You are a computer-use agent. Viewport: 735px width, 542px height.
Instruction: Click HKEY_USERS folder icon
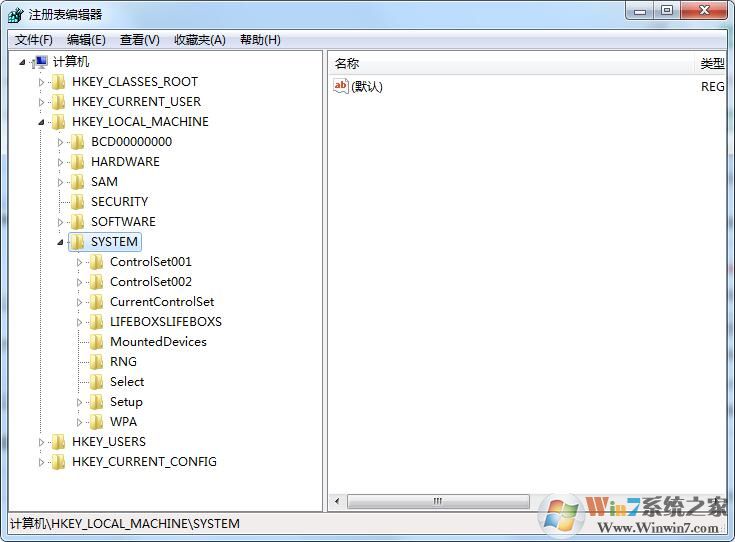58,442
